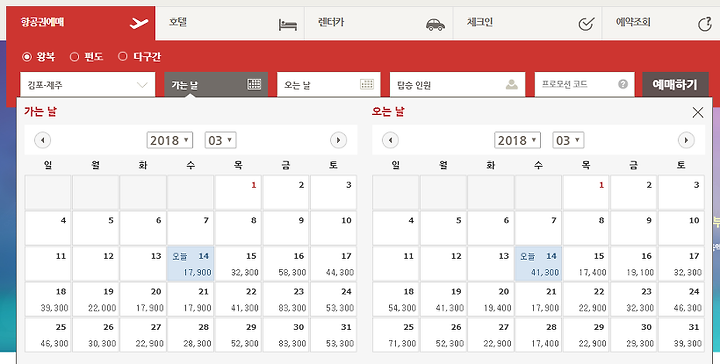This screenshot has height=364, width=720.
Task: Open the 김포-제주 route dropdown
Action: 88,84
